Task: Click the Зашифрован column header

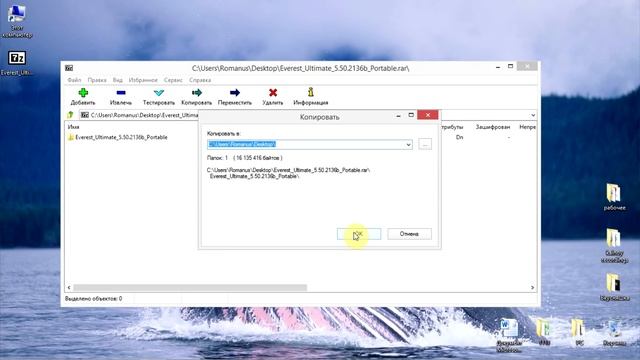Action: 493,127
